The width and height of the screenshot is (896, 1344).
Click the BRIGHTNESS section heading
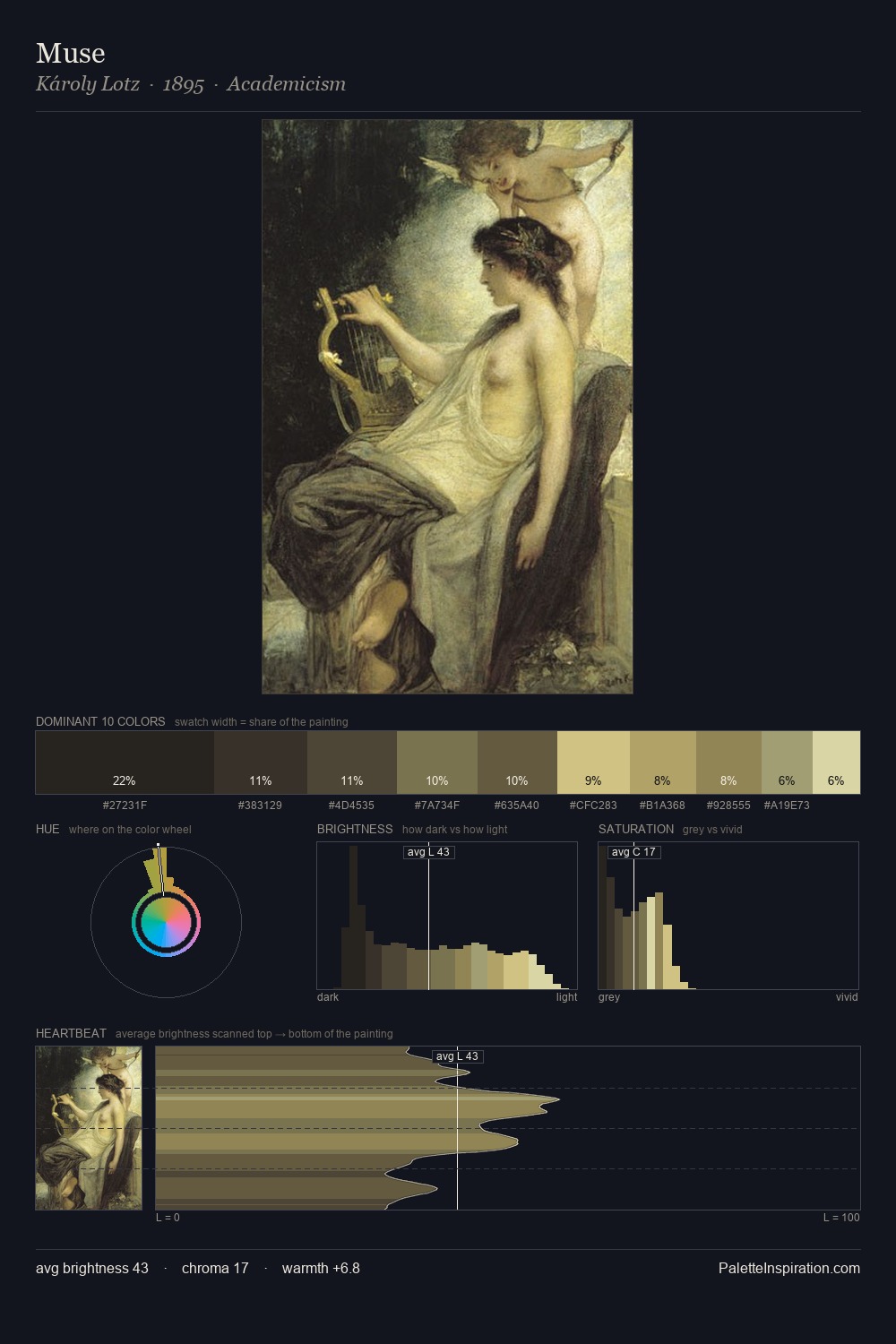355,829
